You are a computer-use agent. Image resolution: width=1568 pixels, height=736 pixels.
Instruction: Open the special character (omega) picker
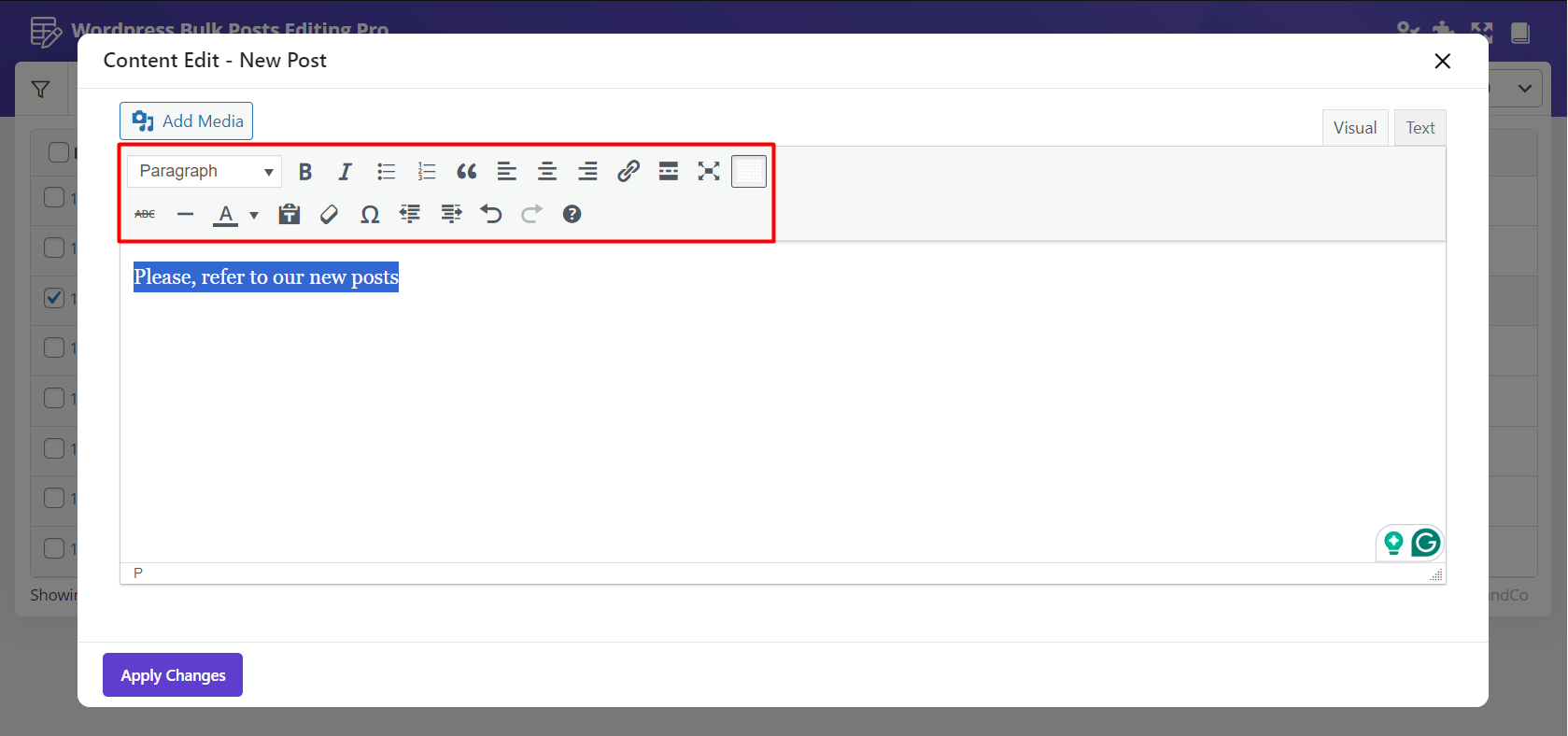(x=370, y=215)
